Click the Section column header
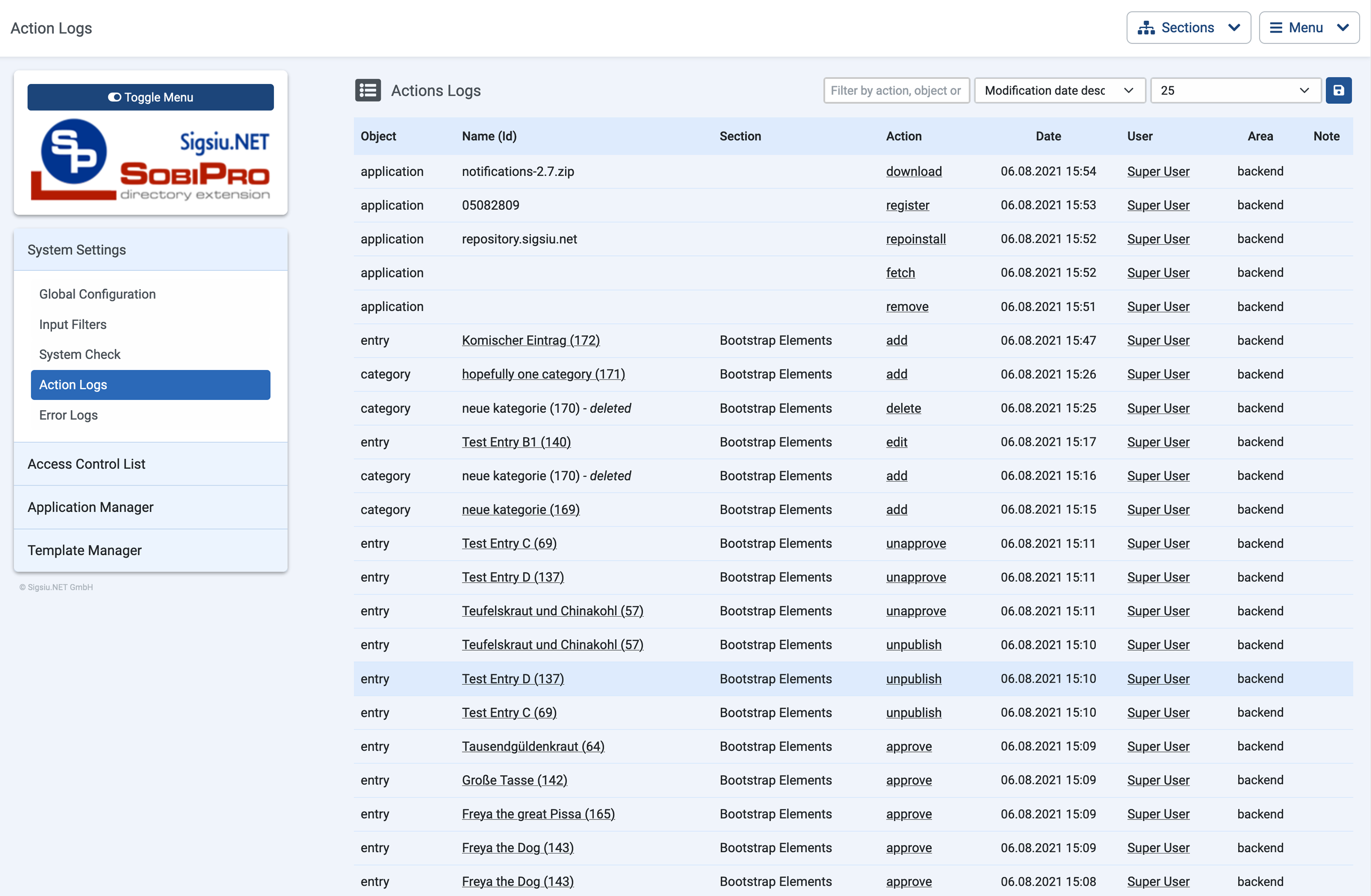 pos(740,137)
